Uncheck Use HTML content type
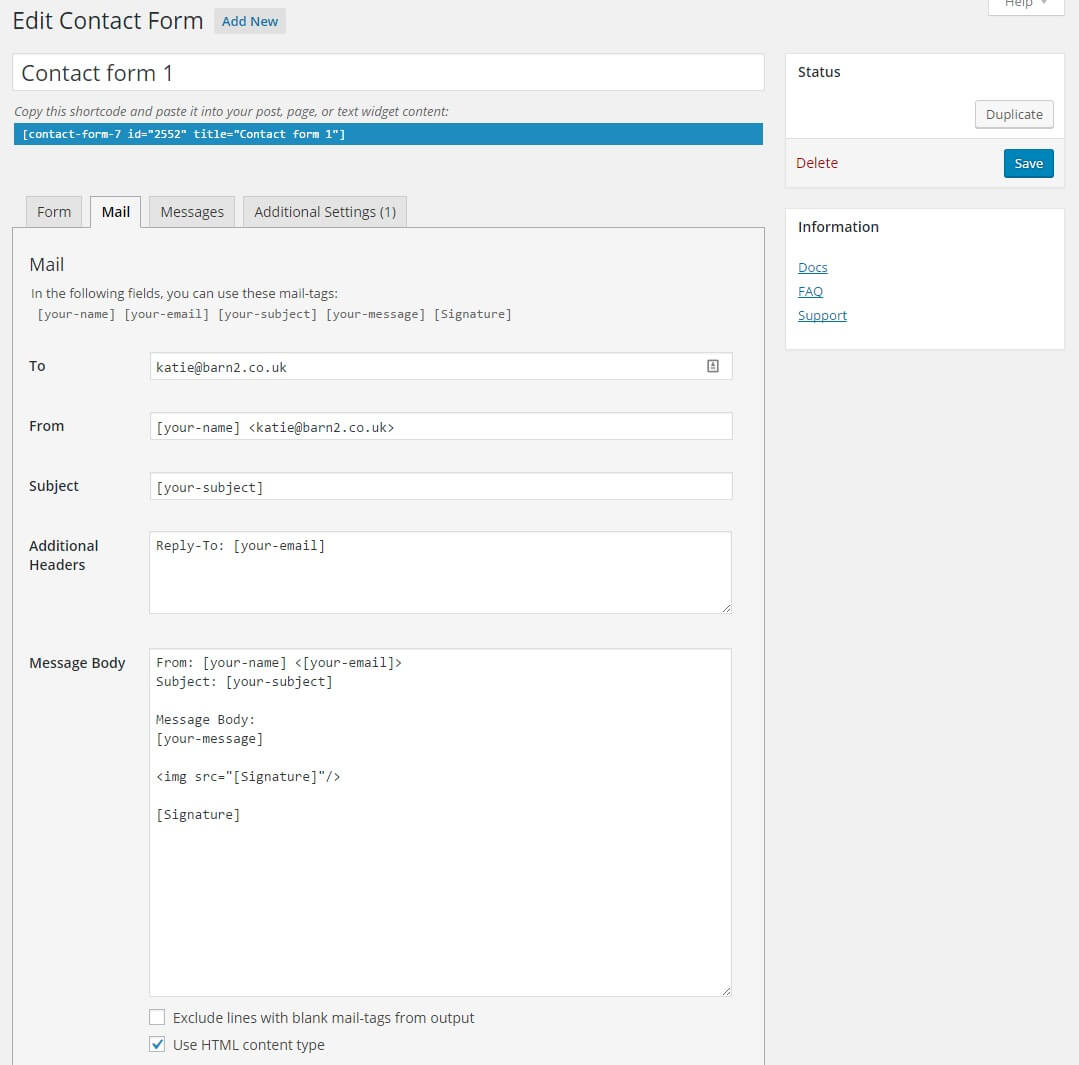The height and width of the screenshot is (1065, 1079). pyautogui.click(x=157, y=1045)
